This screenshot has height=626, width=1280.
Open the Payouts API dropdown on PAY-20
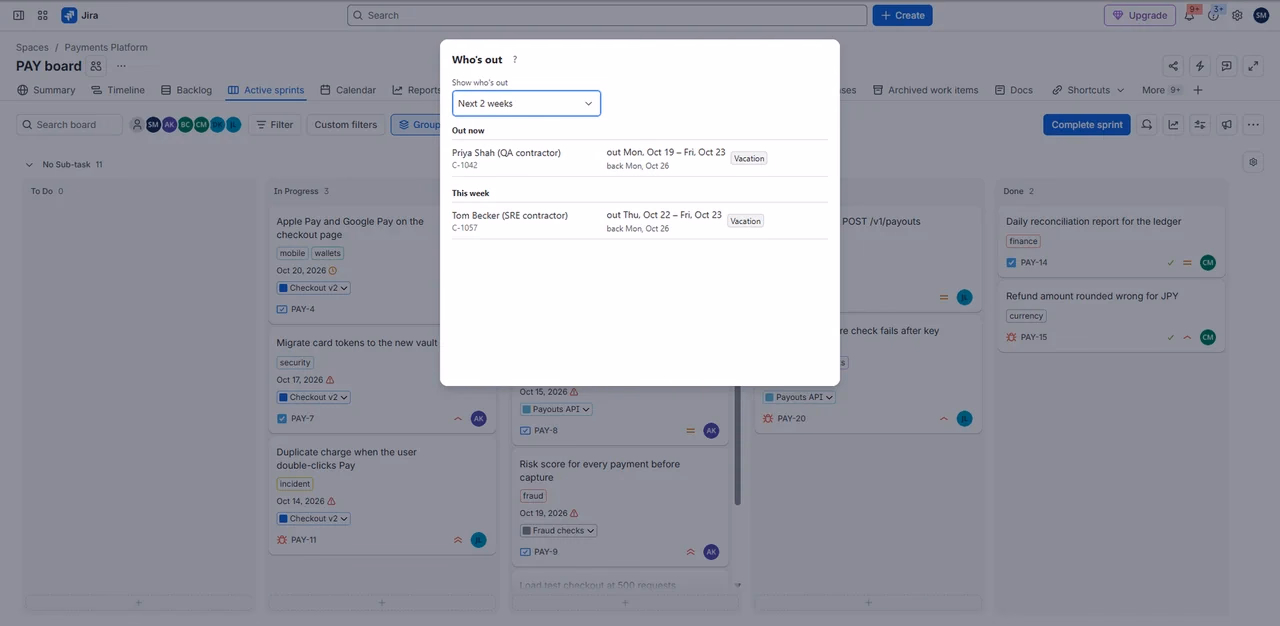tap(799, 397)
